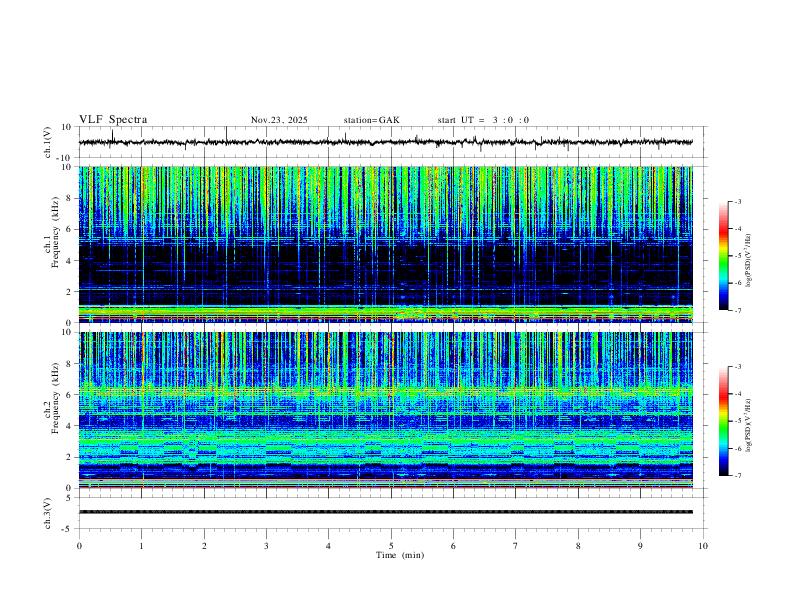Click the ch.3 black signal band

coord(386,512)
